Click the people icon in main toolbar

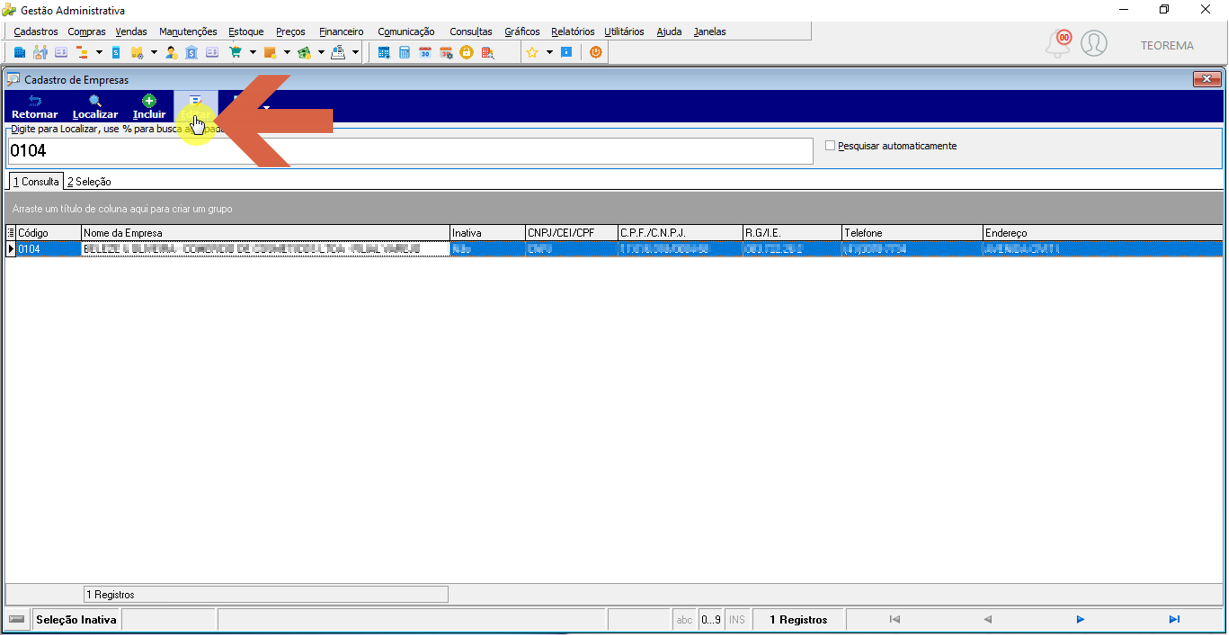(40, 52)
